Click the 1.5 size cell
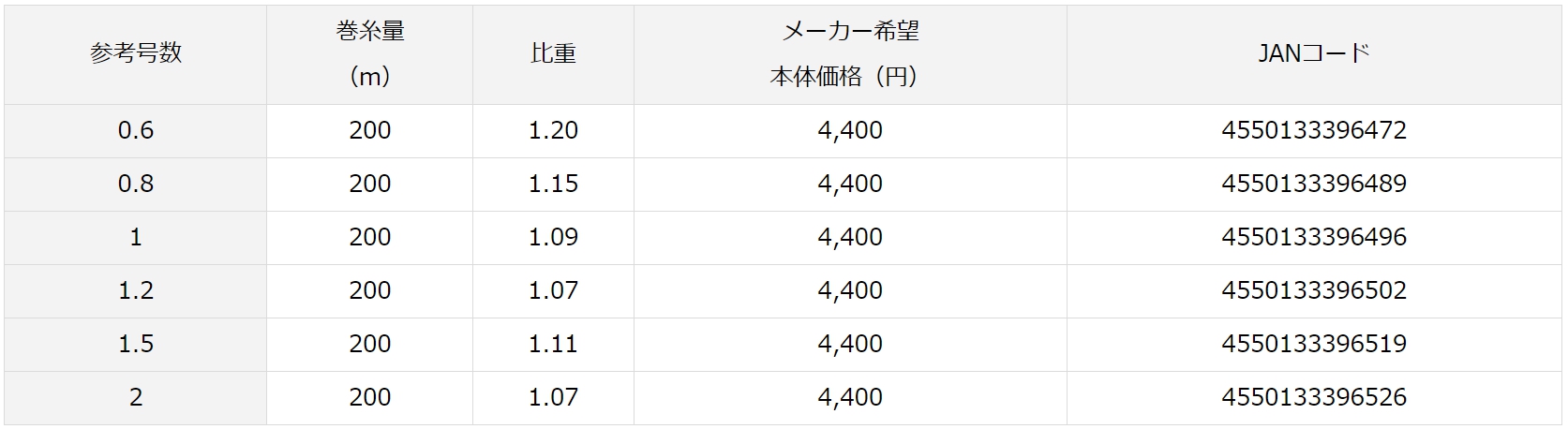The image size is (1568, 429). tap(136, 344)
